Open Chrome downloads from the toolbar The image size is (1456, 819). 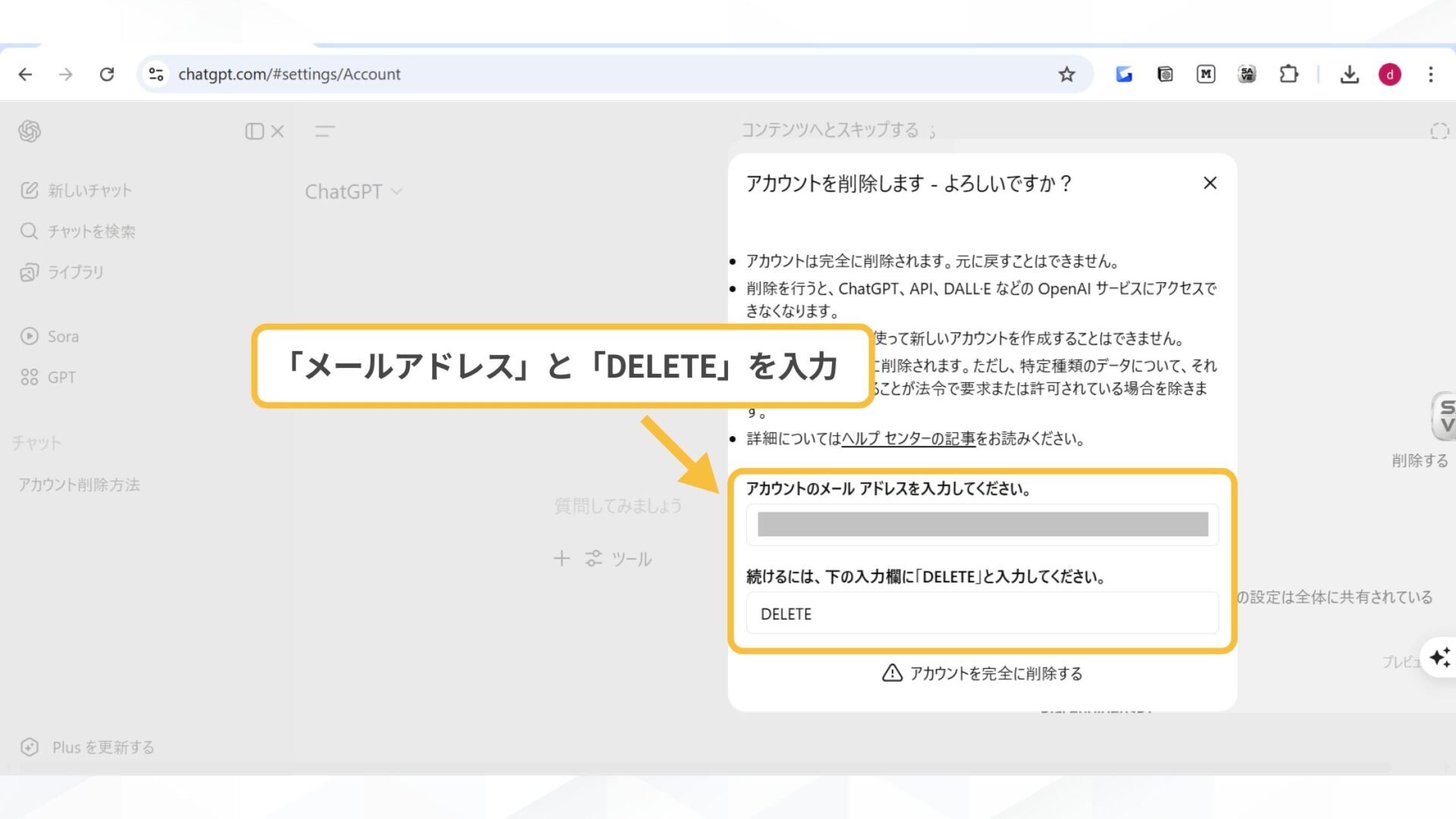coord(1350,74)
